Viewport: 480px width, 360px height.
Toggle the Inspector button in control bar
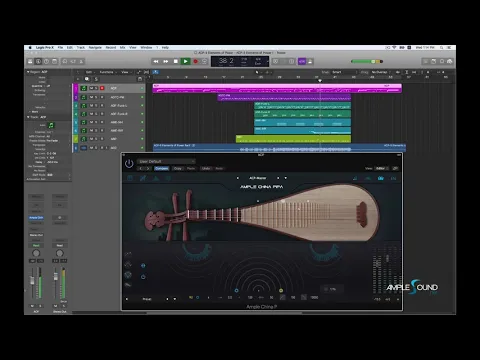(38, 61)
